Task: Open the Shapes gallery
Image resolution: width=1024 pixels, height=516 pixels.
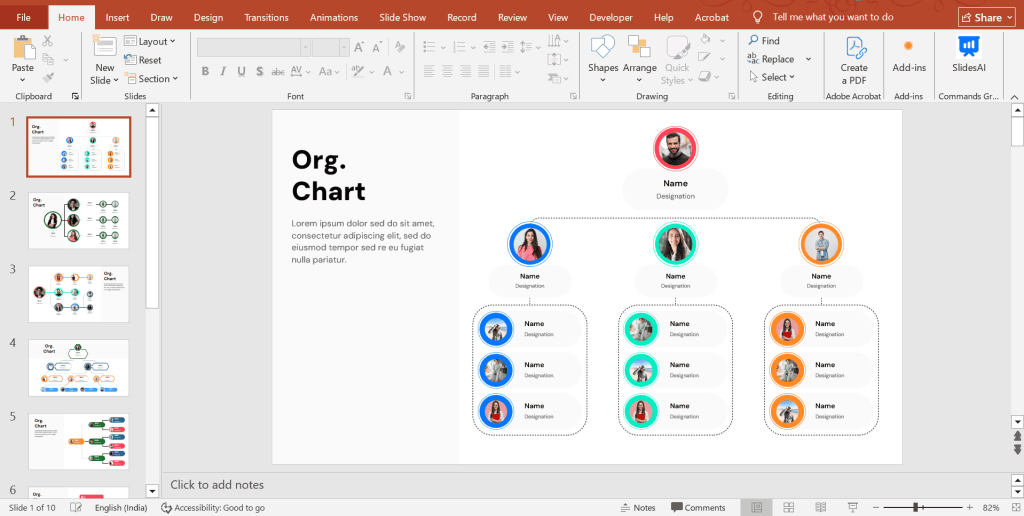Action: pyautogui.click(x=603, y=48)
